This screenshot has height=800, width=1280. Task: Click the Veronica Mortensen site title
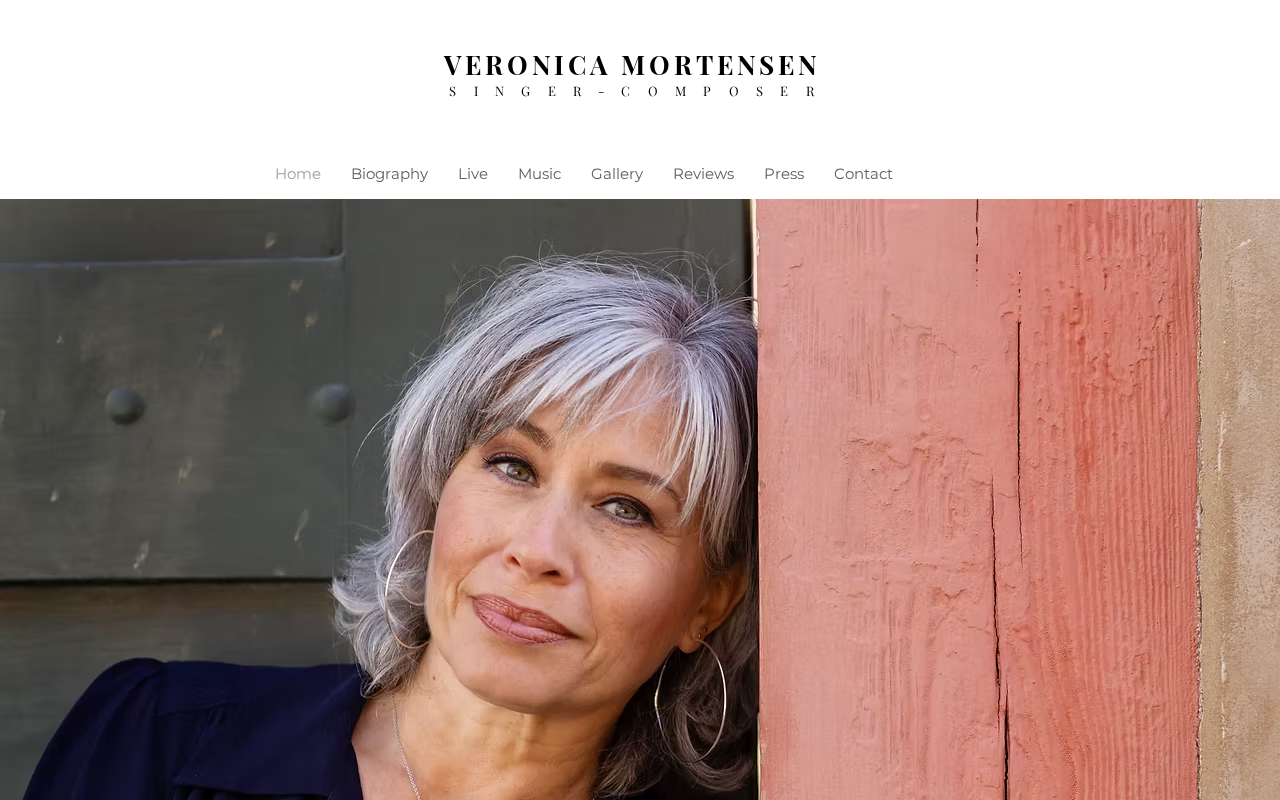tap(631, 65)
